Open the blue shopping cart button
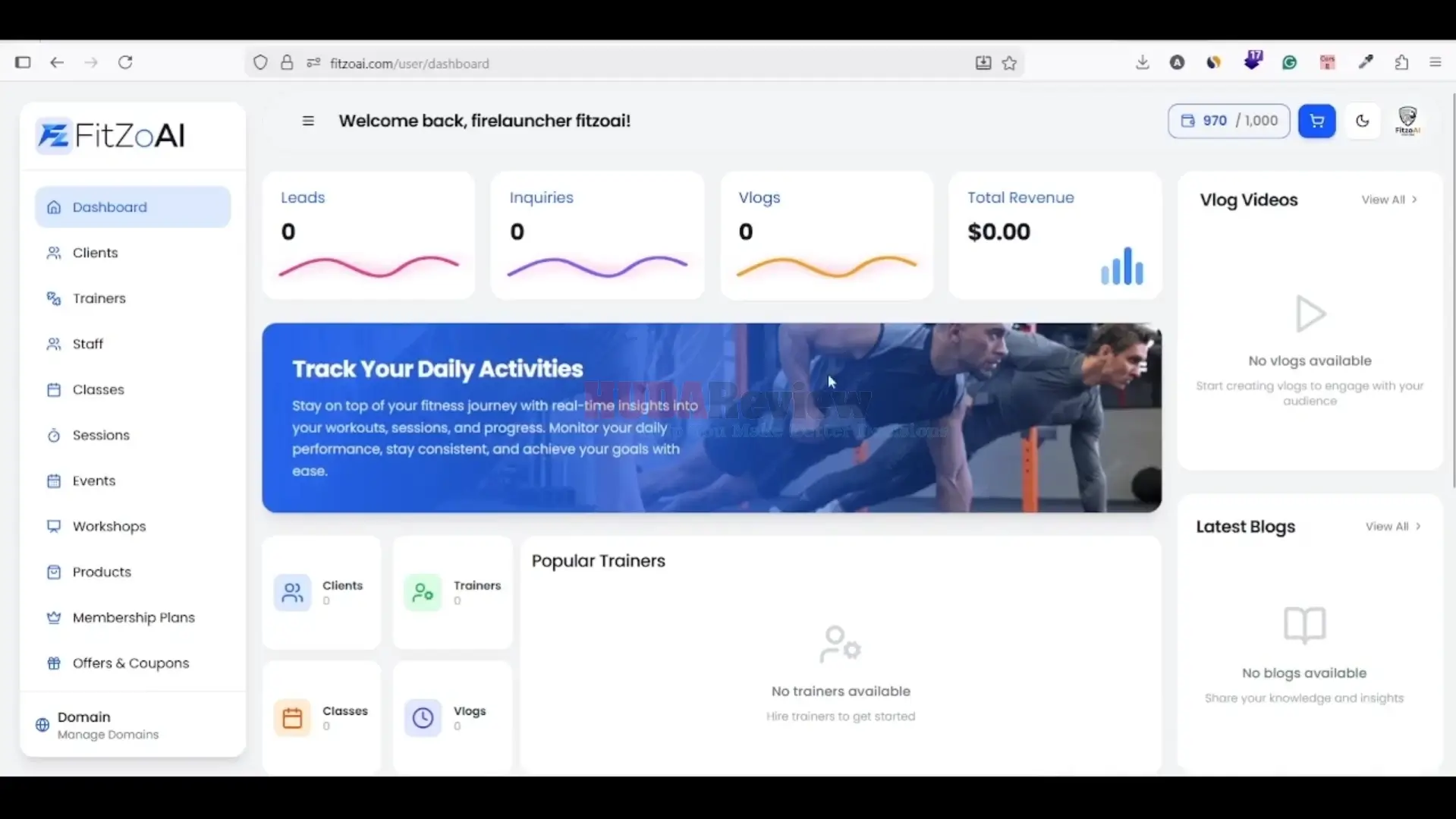This screenshot has height=819, width=1456. (x=1316, y=121)
